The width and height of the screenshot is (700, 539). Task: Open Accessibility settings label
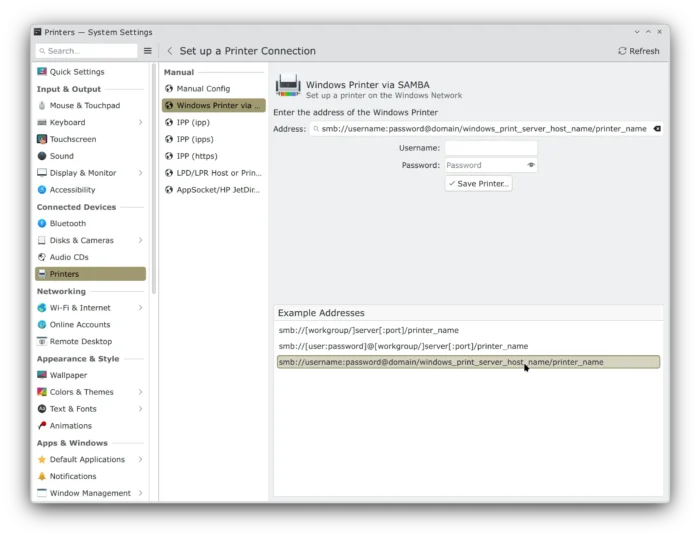click(72, 190)
